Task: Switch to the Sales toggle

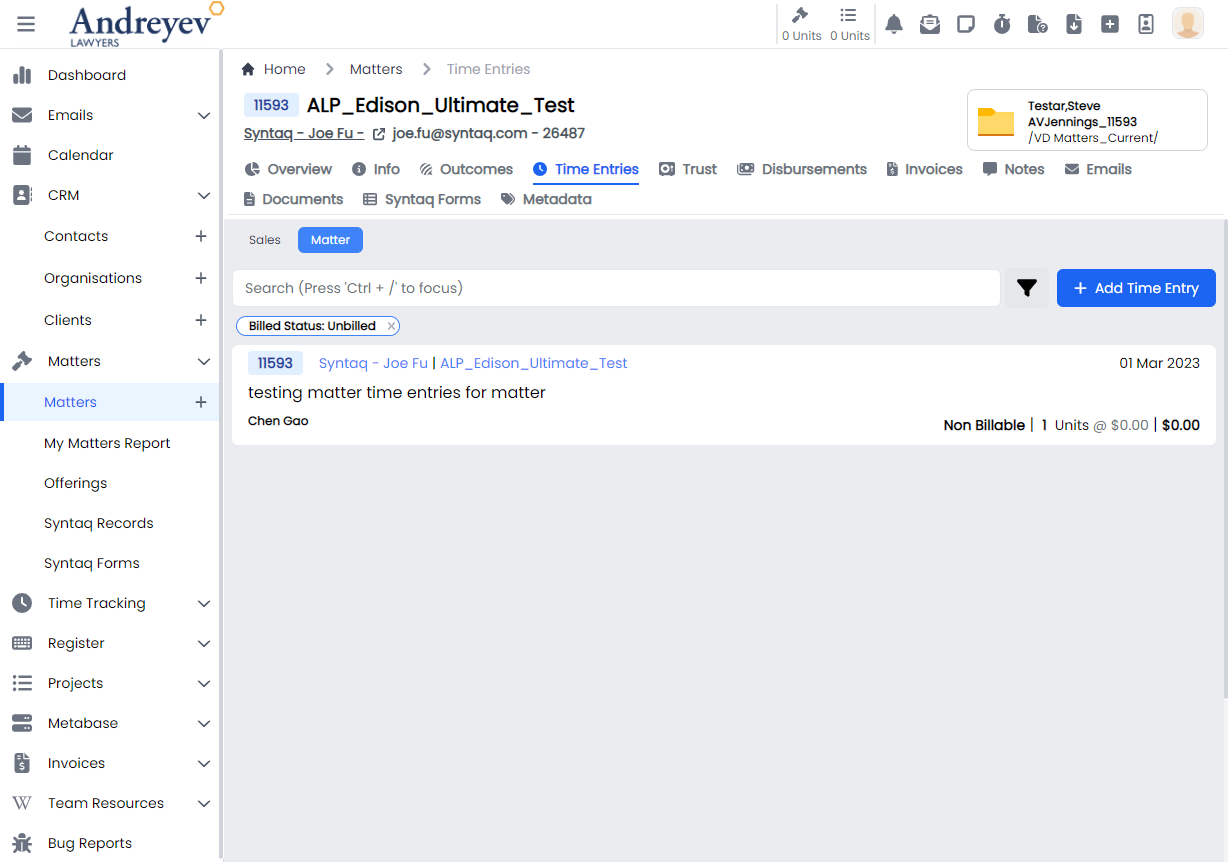Action: [x=265, y=240]
